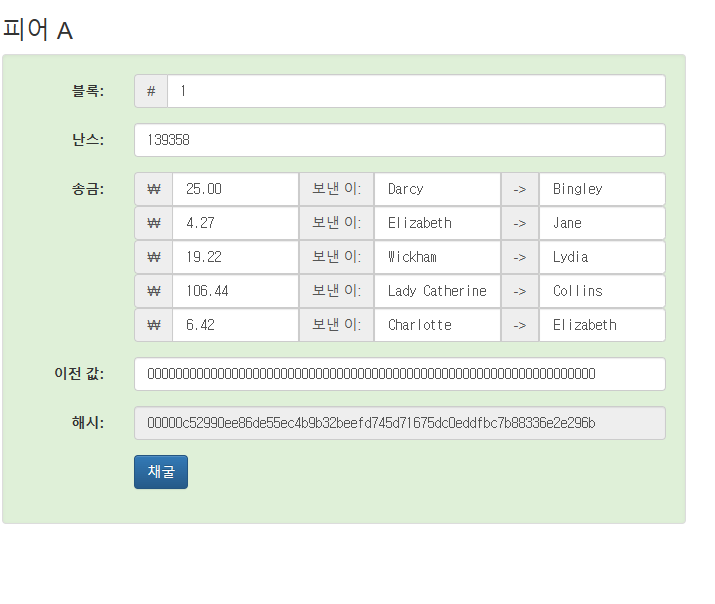
Task: Click the 채굴 mine button
Action: [161, 472]
